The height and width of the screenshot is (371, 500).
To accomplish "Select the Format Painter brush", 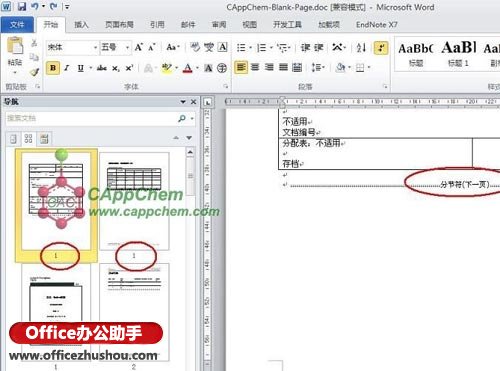I will (34, 72).
